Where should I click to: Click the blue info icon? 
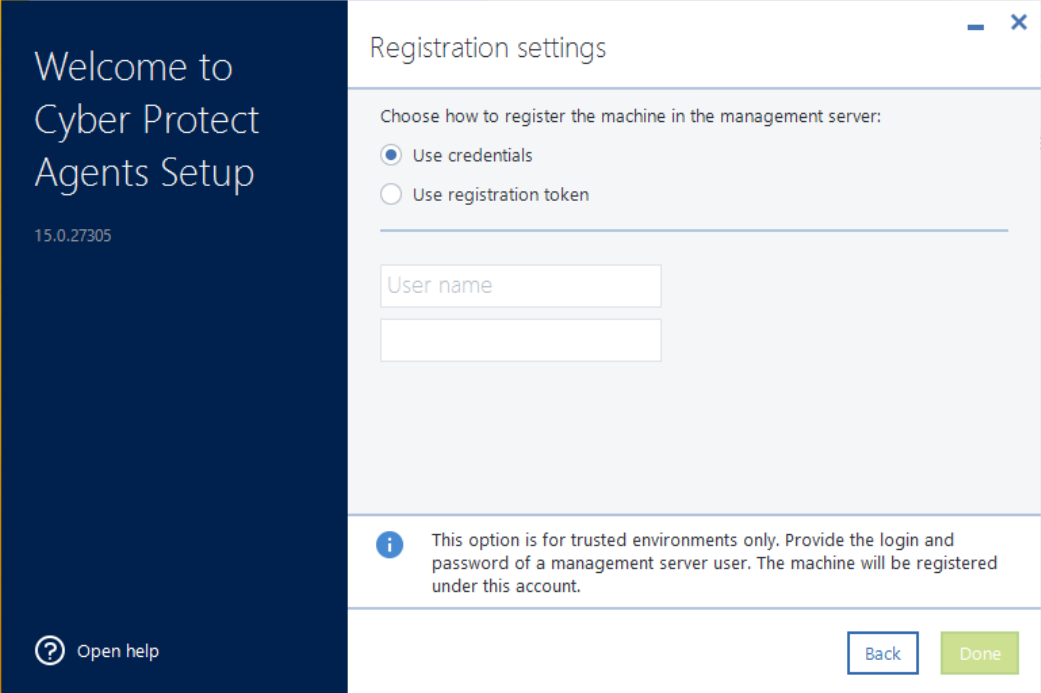390,545
